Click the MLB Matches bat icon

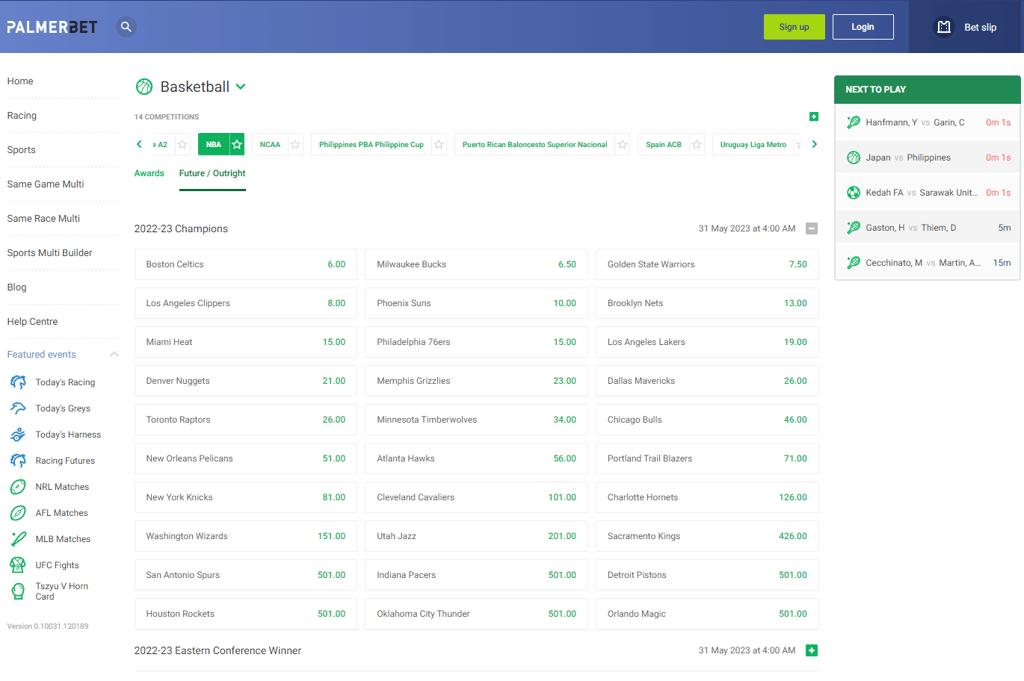coord(18,539)
